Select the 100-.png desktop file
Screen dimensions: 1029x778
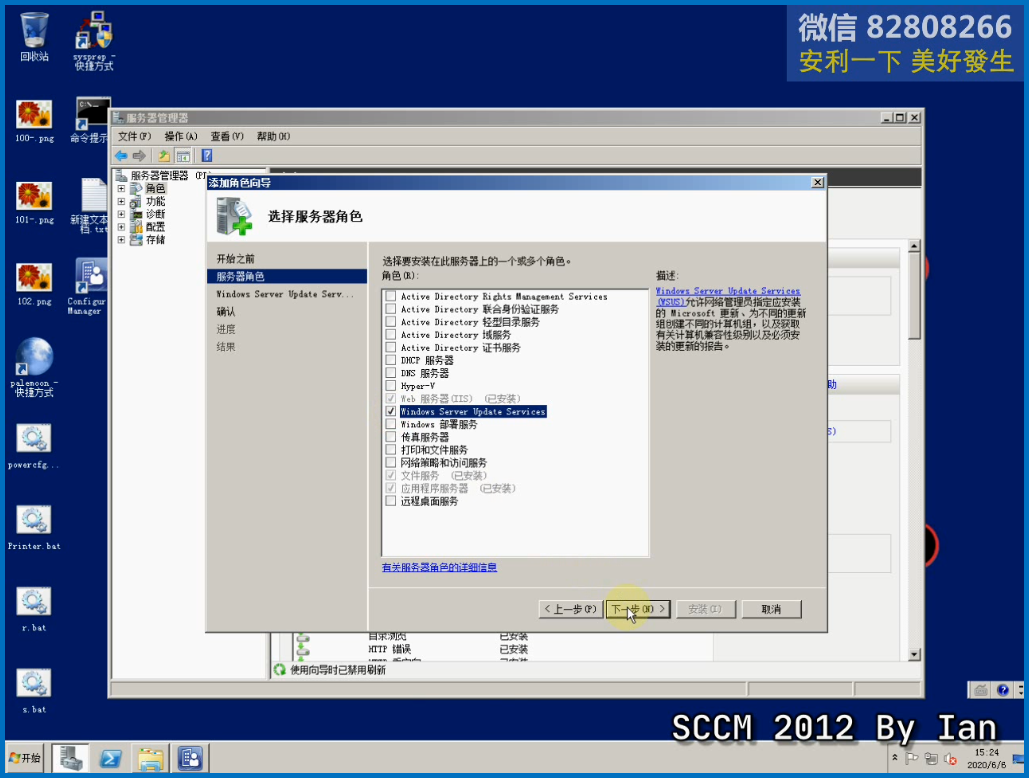(34, 121)
